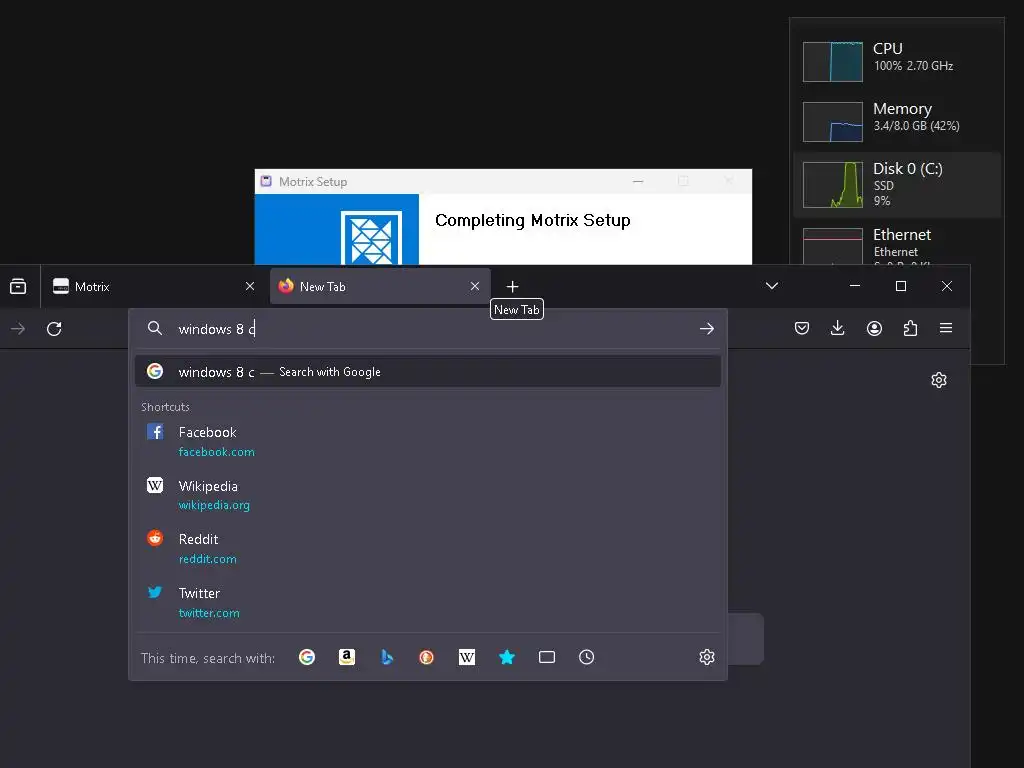This screenshot has width=1024, height=768.
Task: Search in History clock icon
Action: [586, 657]
